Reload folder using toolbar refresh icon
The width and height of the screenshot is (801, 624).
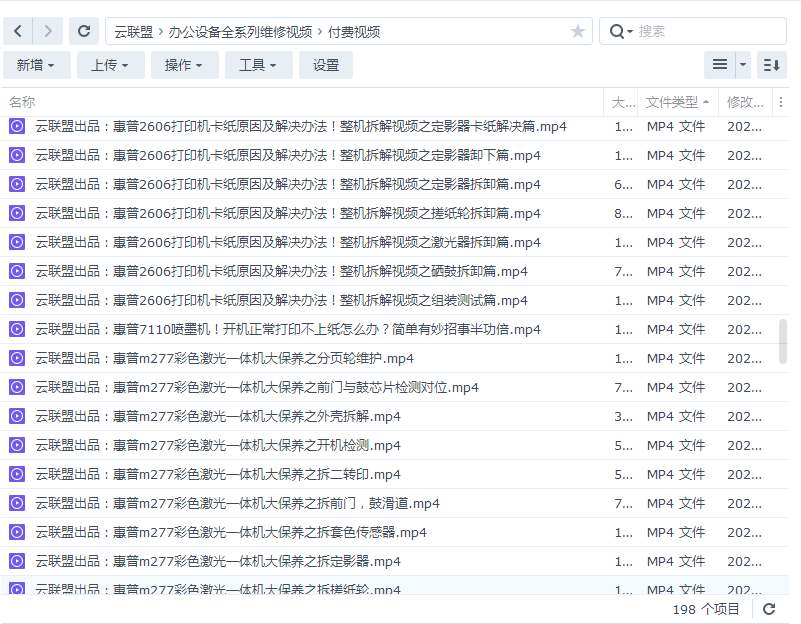tap(84, 31)
